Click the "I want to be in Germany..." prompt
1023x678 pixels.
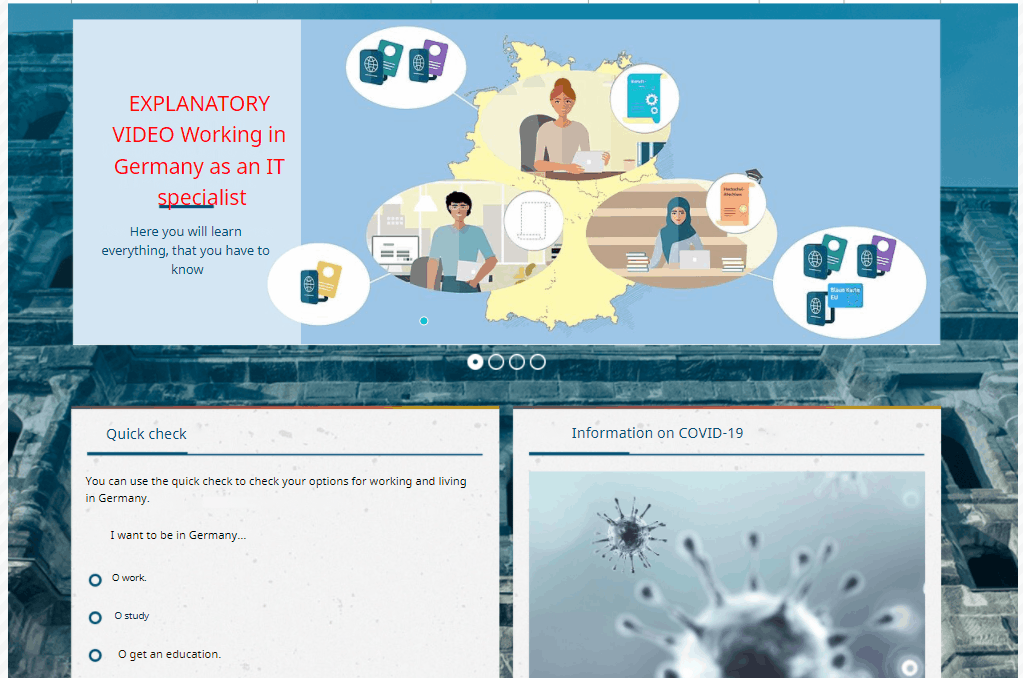pos(178,535)
